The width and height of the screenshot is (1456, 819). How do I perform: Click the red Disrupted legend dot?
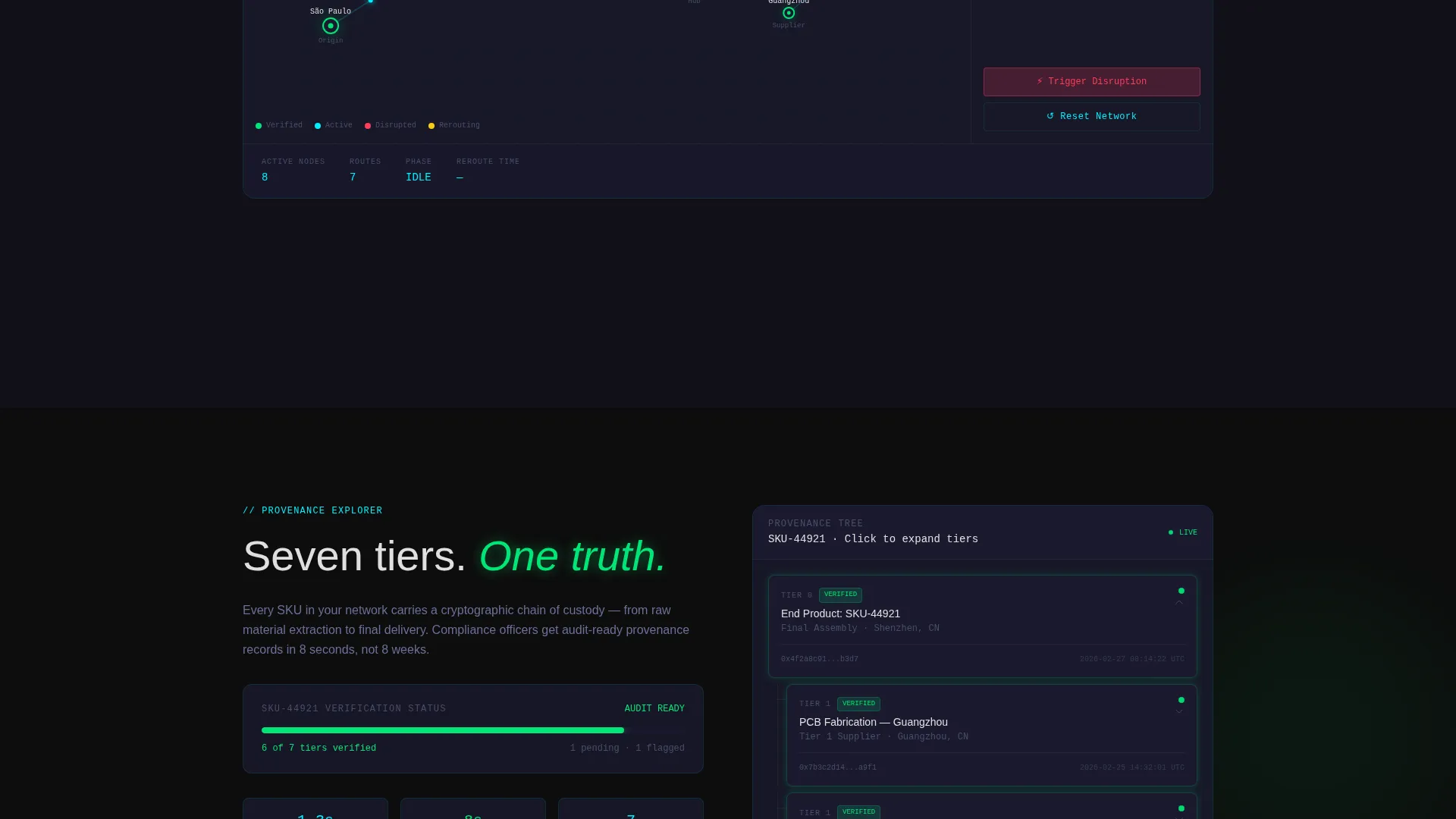368,126
